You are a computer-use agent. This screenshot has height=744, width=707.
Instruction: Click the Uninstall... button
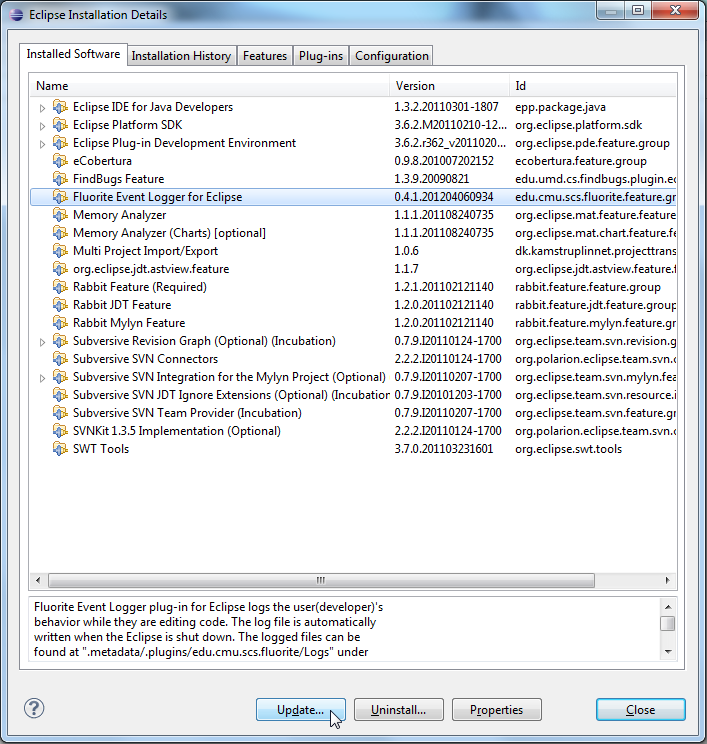[398, 710]
